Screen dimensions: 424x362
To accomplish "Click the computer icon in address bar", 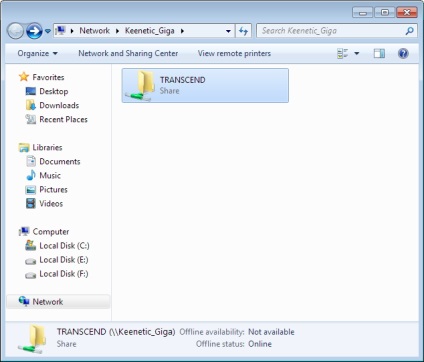I will coord(60,31).
